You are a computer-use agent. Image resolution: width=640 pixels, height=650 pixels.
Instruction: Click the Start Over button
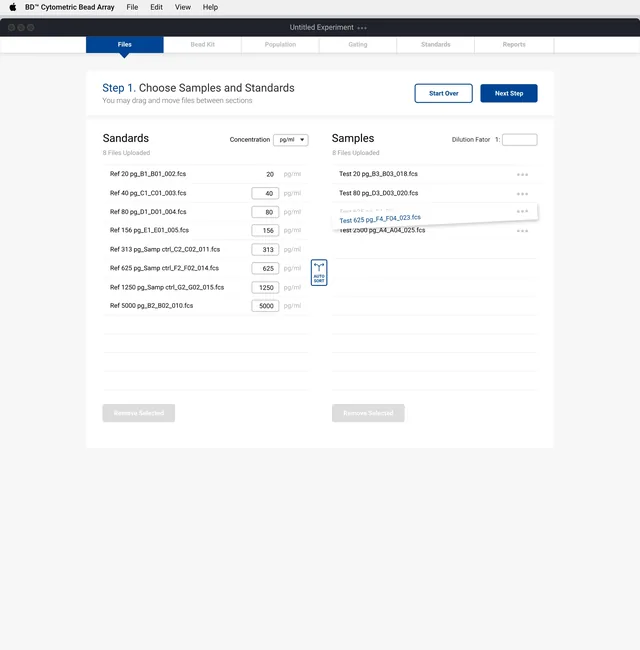(444, 93)
